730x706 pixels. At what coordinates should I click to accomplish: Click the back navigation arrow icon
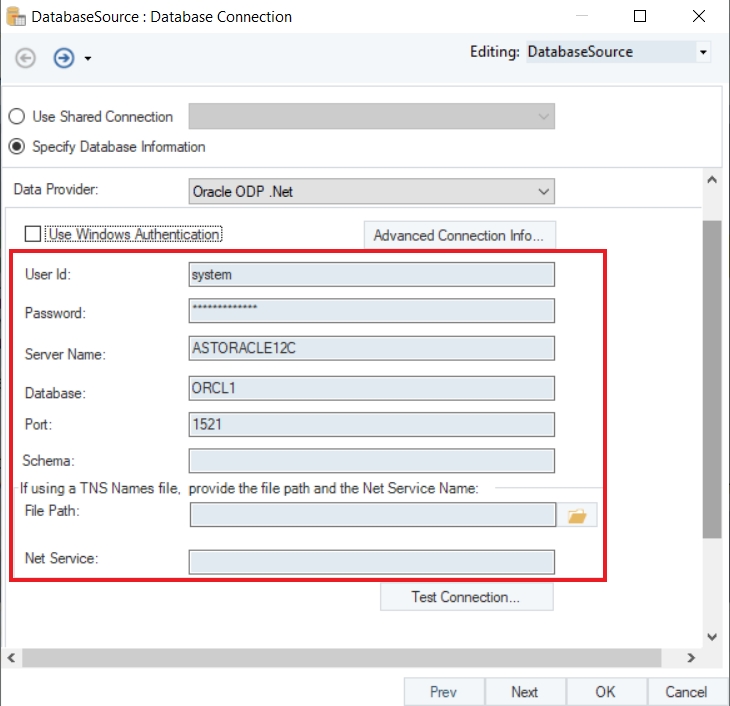coord(25,58)
